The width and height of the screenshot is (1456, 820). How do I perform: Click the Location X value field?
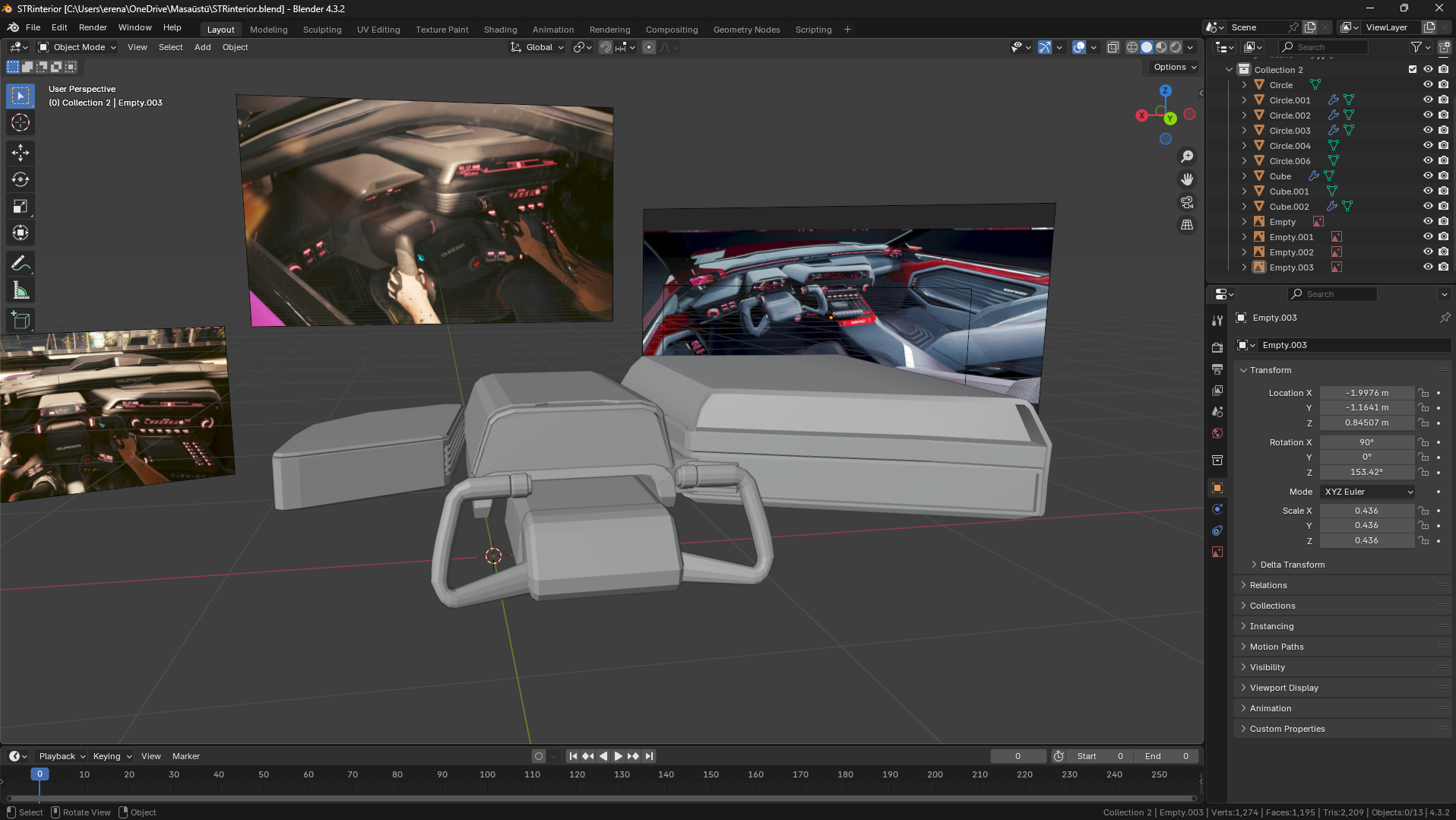[1366, 393]
